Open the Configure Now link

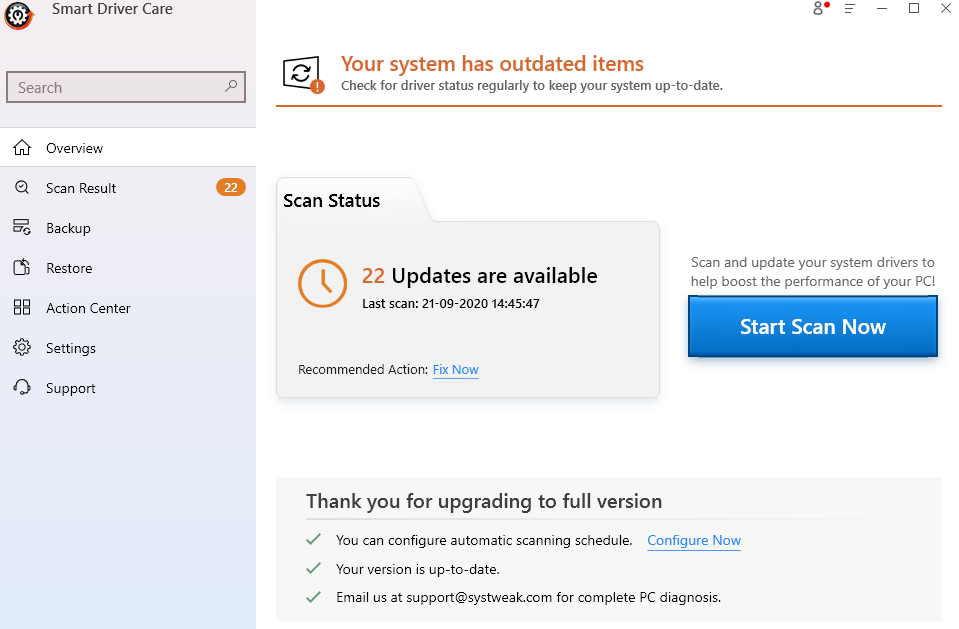(x=693, y=540)
